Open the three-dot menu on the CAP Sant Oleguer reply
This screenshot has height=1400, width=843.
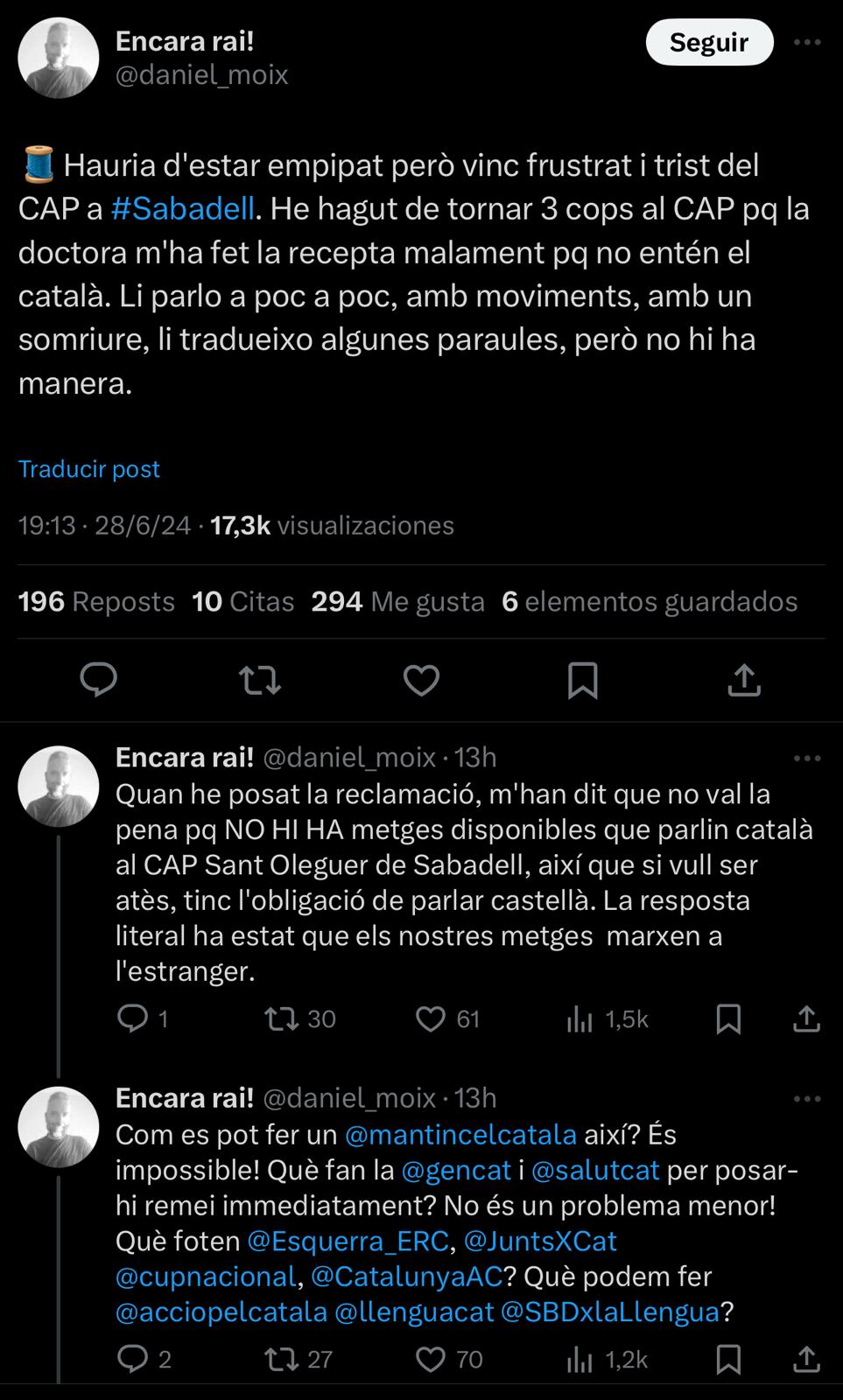pos(806,758)
